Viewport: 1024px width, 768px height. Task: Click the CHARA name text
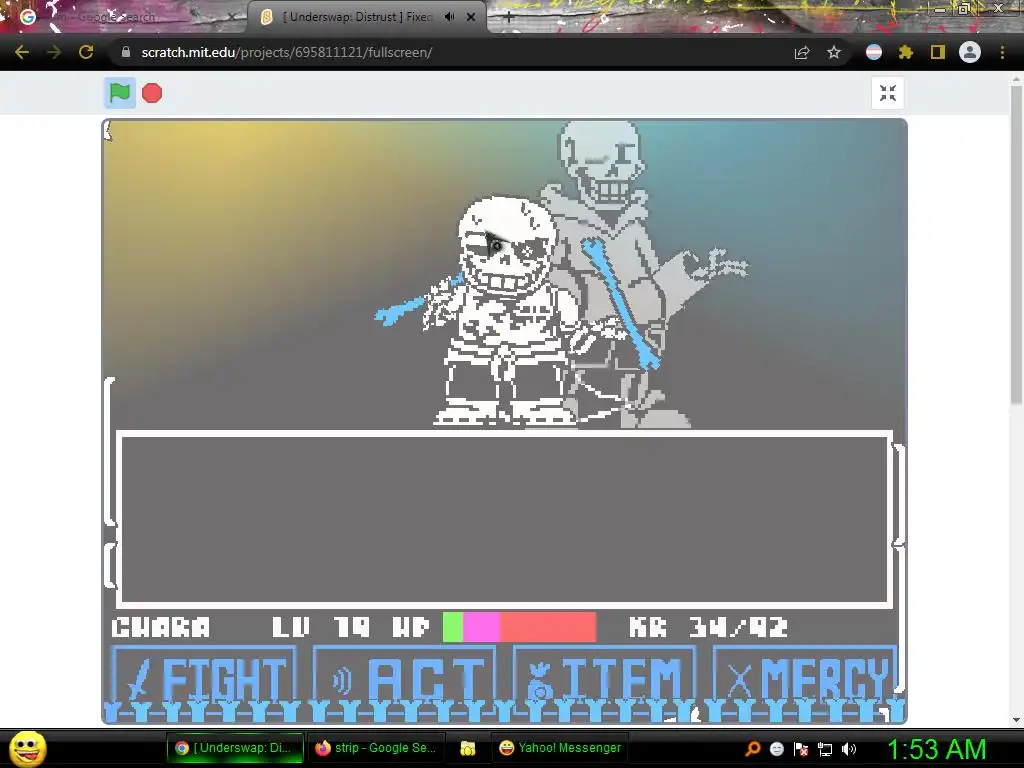pyautogui.click(x=161, y=628)
